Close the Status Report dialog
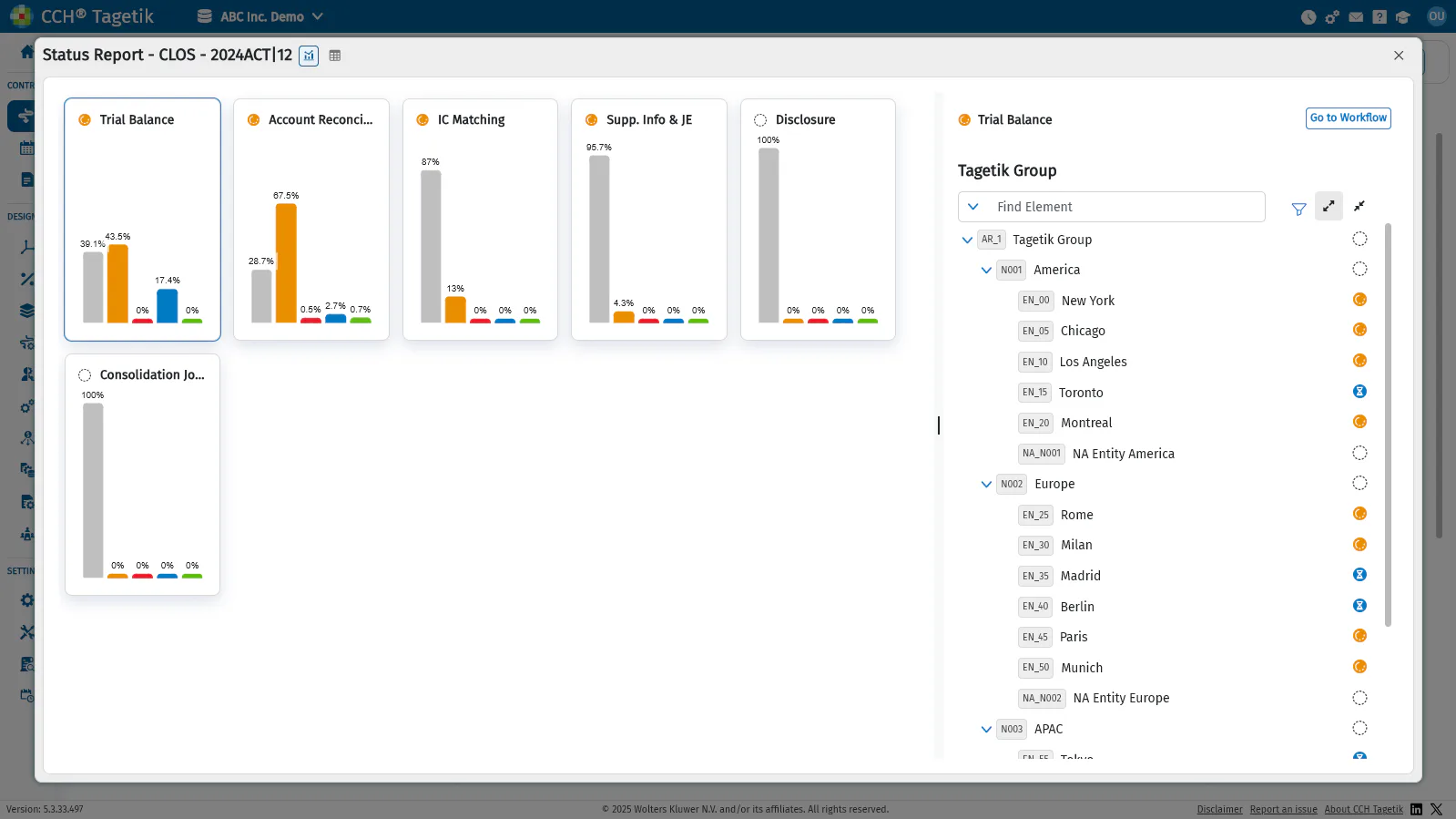Screen dimensions: 1456x819 pos(1399,56)
